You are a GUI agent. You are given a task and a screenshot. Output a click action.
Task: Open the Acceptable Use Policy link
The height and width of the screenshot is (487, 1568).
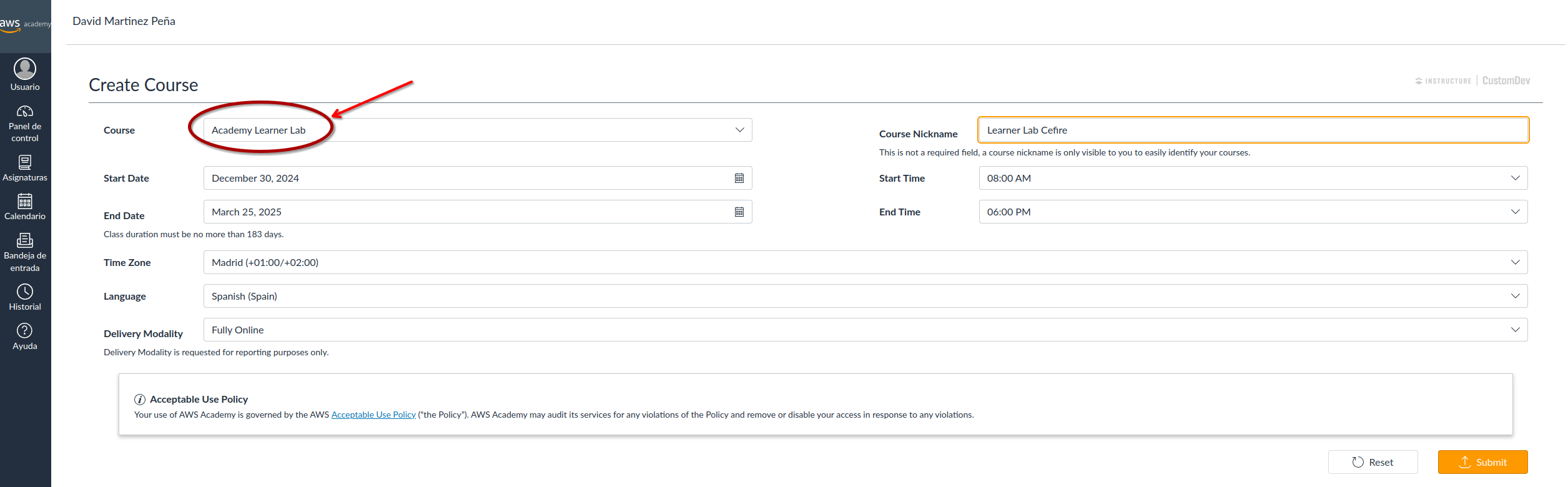tap(373, 415)
